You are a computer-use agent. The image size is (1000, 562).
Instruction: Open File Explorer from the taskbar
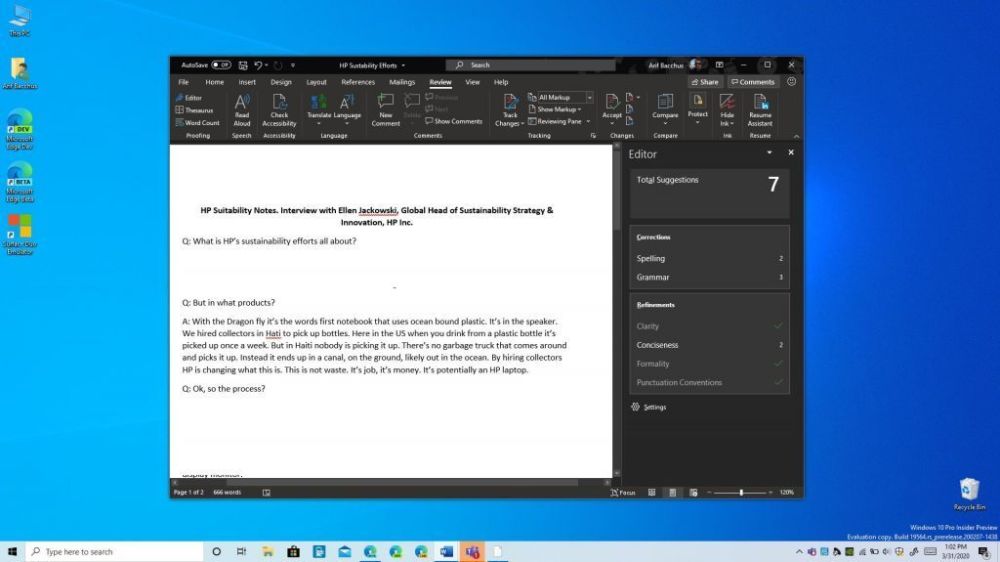click(267, 552)
